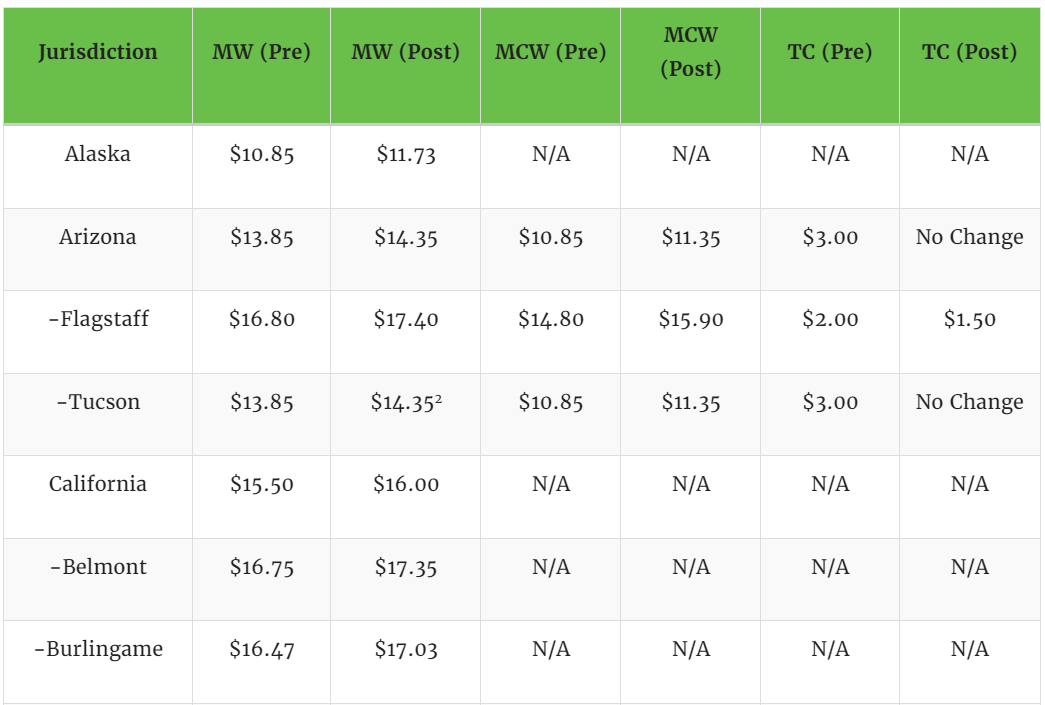The width and height of the screenshot is (1045, 705).
Task: Select Burlingame's $16.47 MW (Pre) value
Action: pos(261,649)
